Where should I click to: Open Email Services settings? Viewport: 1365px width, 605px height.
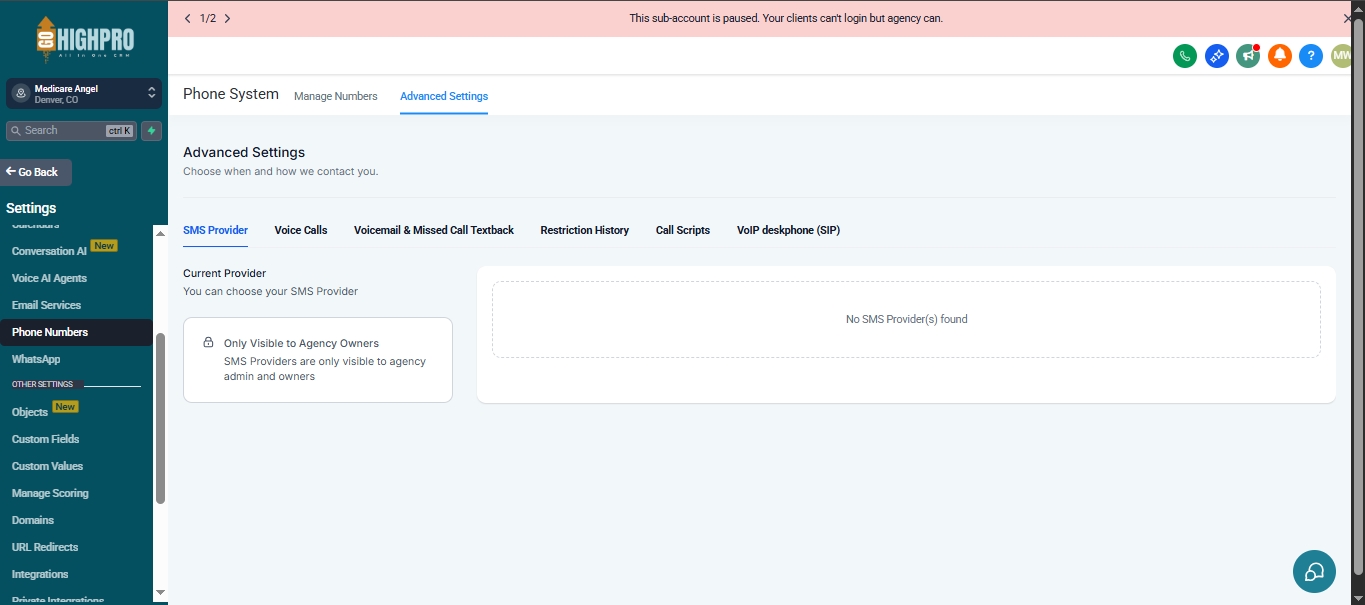pyautogui.click(x=46, y=305)
